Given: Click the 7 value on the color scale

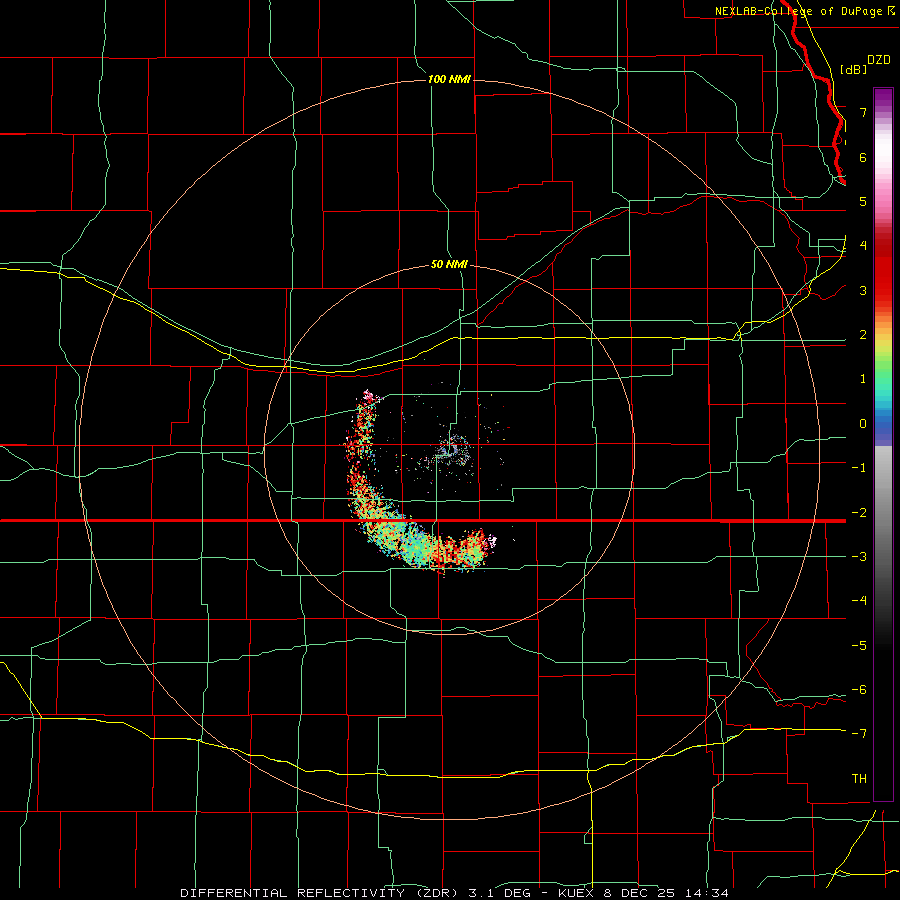Looking at the screenshot, I should [863, 112].
